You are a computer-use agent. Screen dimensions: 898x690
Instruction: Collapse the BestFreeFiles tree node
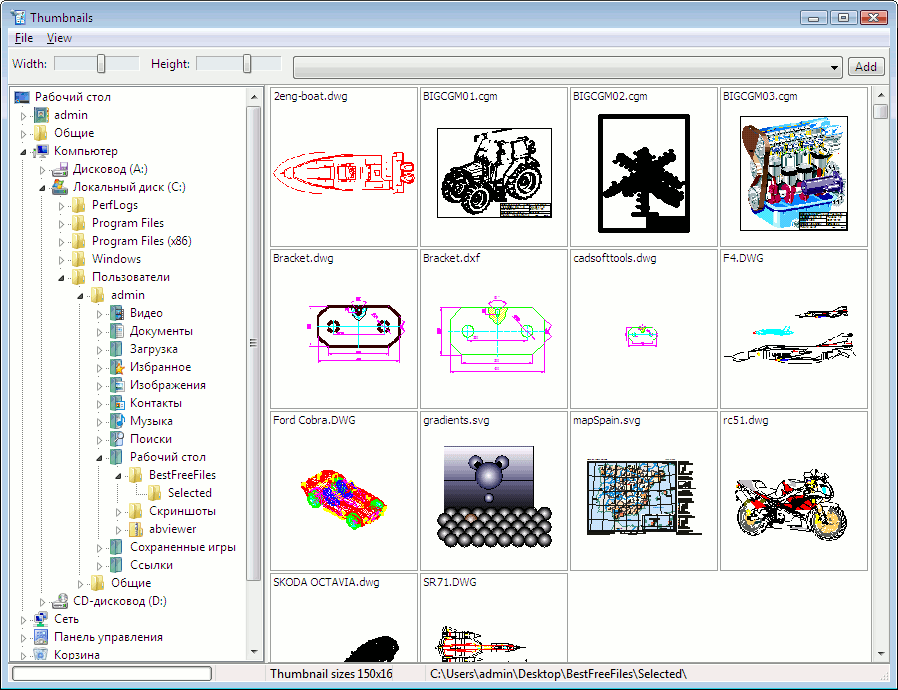coord(118,476)
